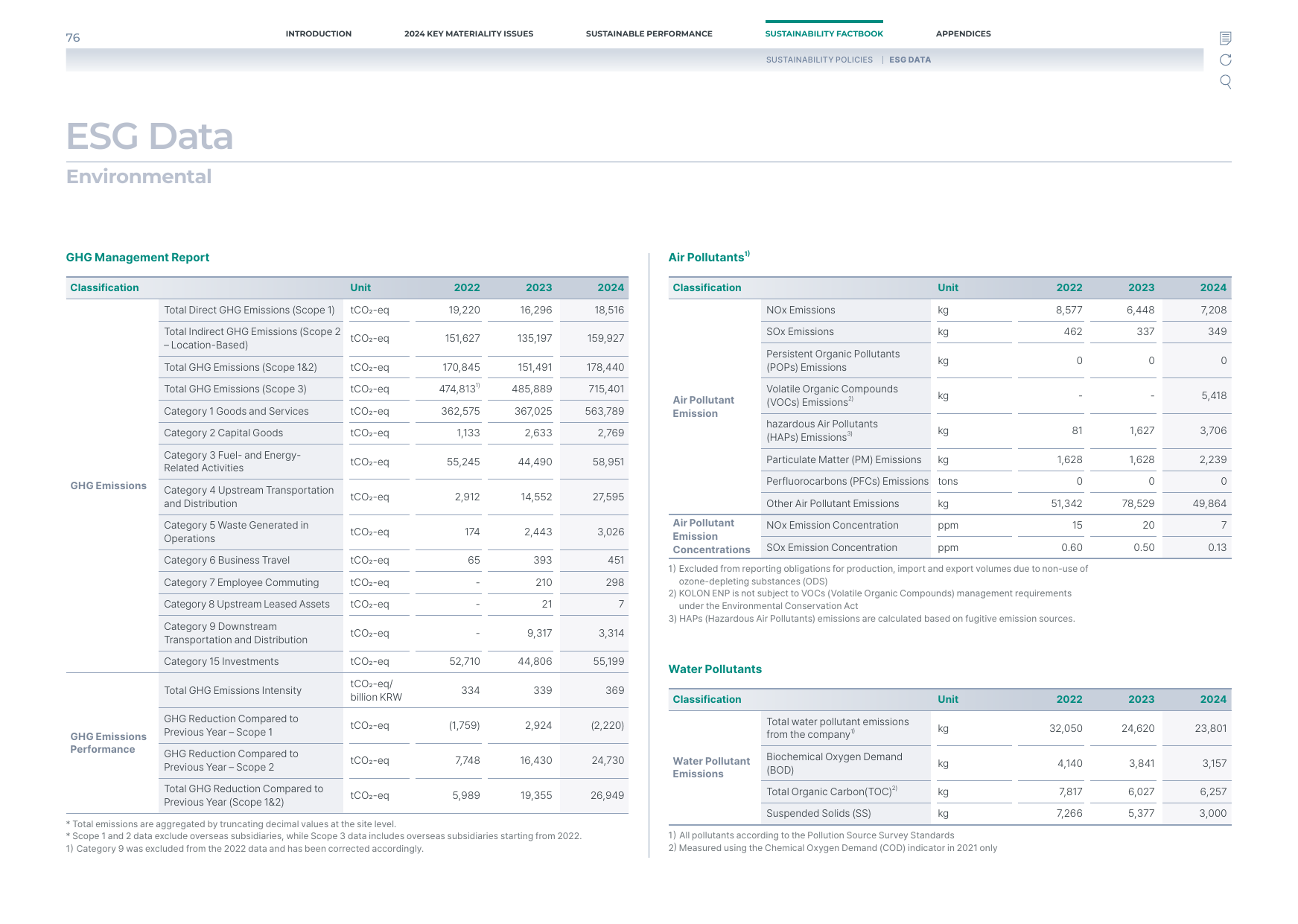
Task: Select Category 1 Goods and Services row
Action: pos(236,412)
